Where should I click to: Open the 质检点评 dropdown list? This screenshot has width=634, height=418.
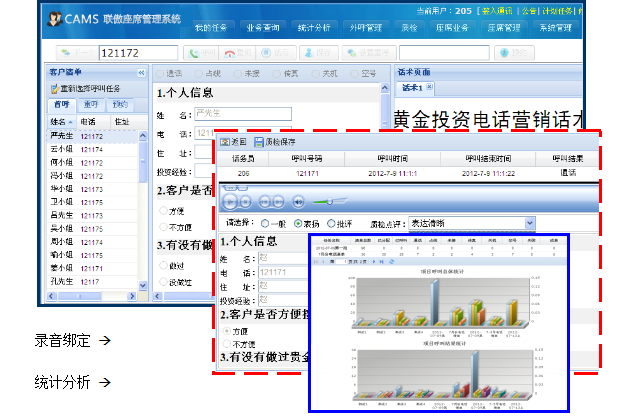point(529,224)
